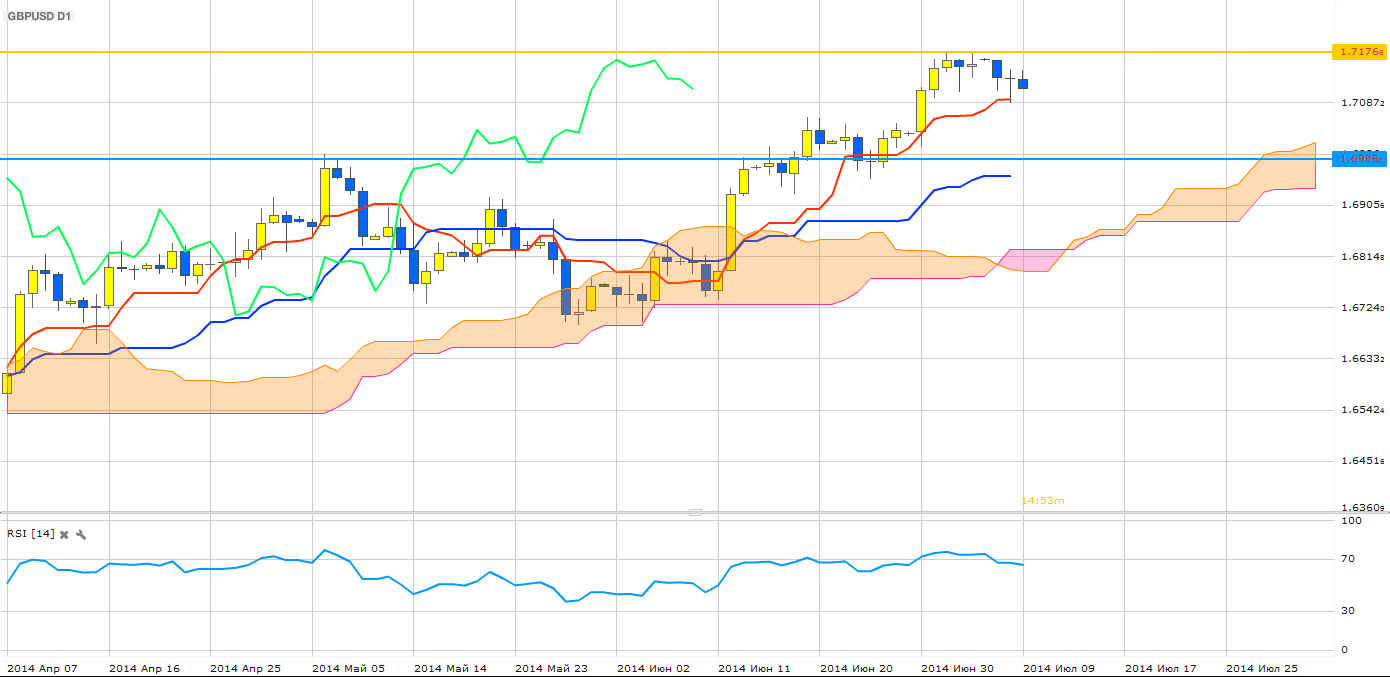Remove the RSI indicator with its X icon

point(64,535)
